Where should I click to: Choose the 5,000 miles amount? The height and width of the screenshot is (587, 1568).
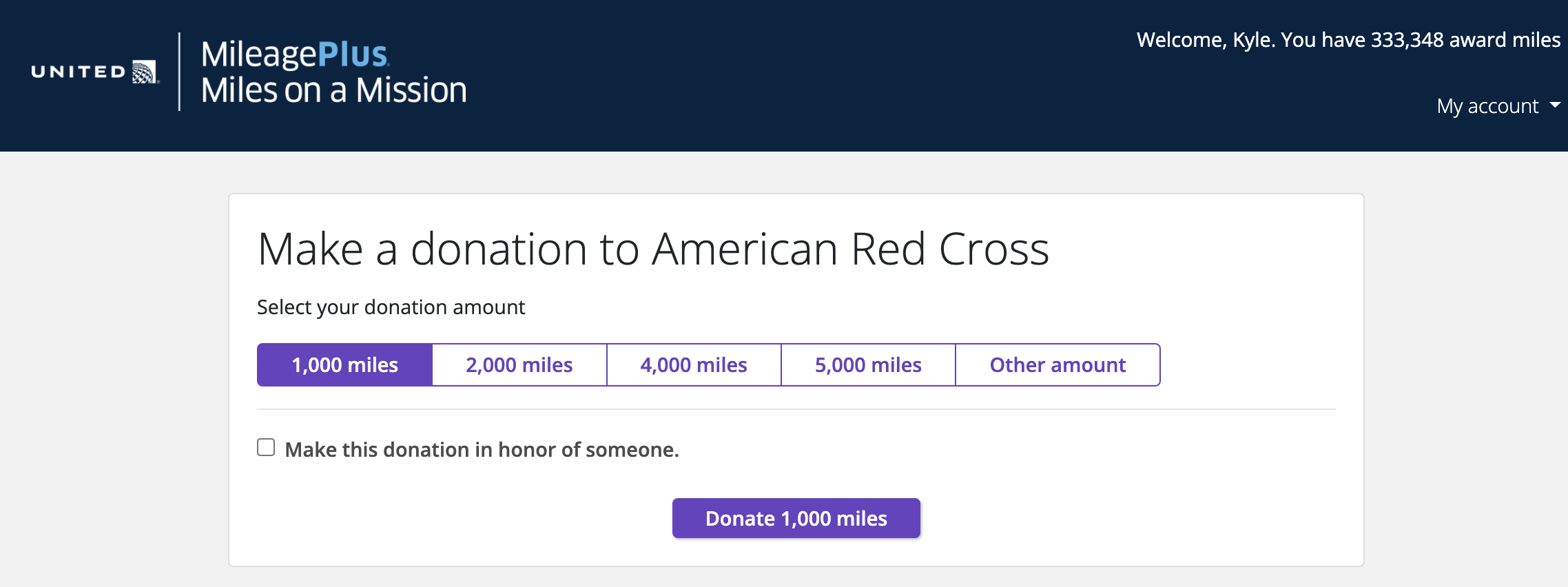pyautogui.click(x=868, y=364)
